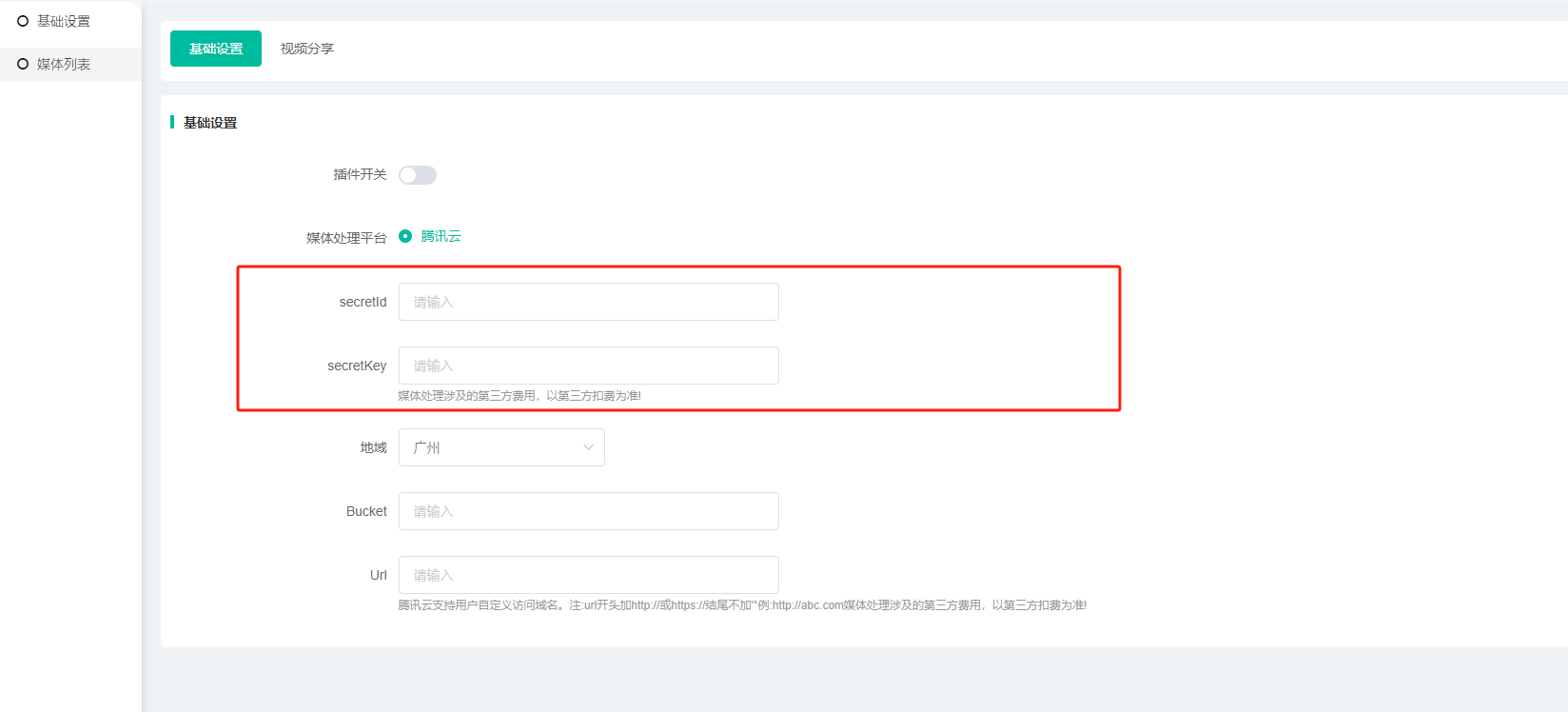1568x712 pixels.
Task: Click the chevron arrow in 地域 dropdown
Action: tap(588, 447)
